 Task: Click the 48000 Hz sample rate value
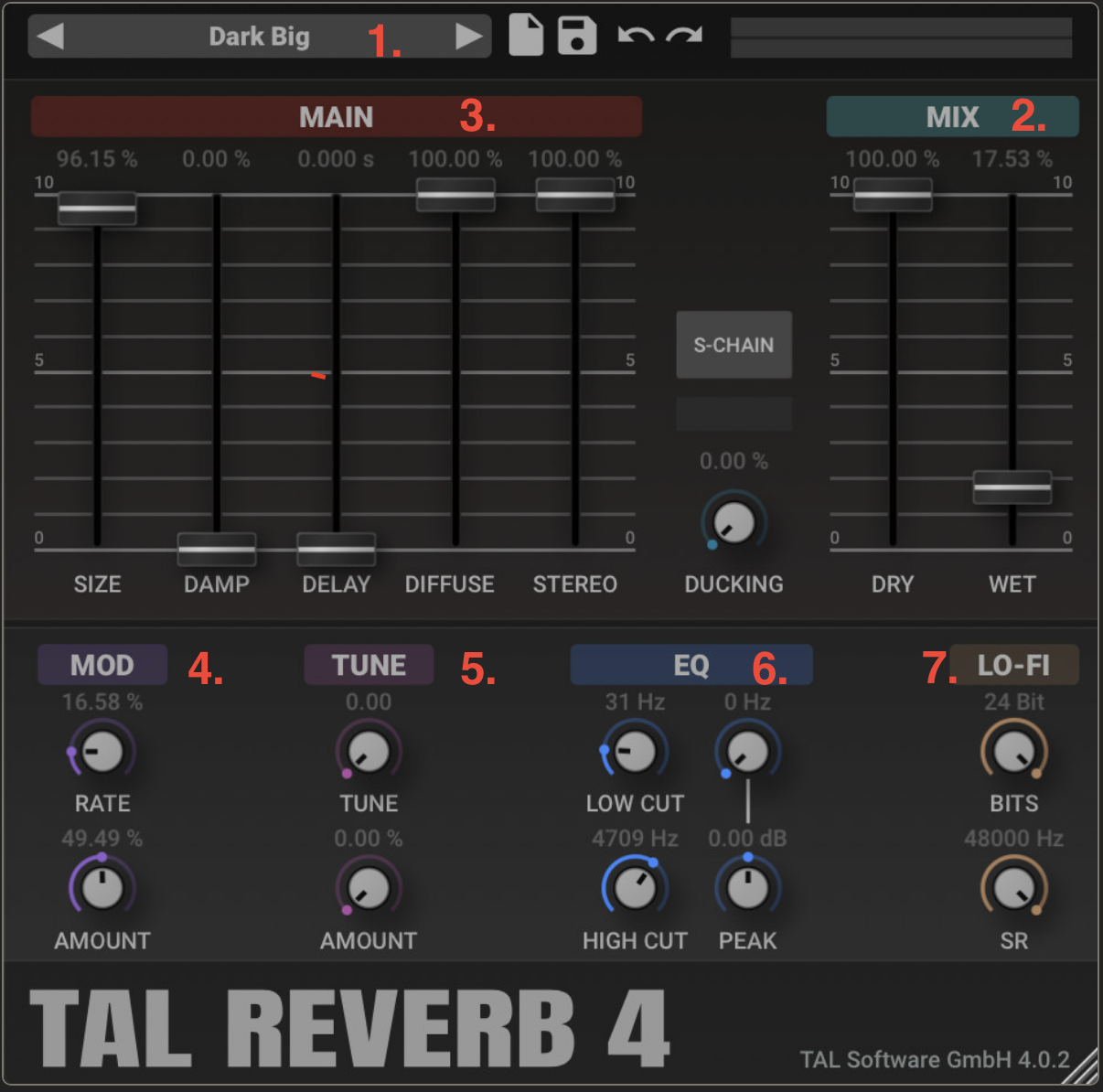coord(1014,839)
